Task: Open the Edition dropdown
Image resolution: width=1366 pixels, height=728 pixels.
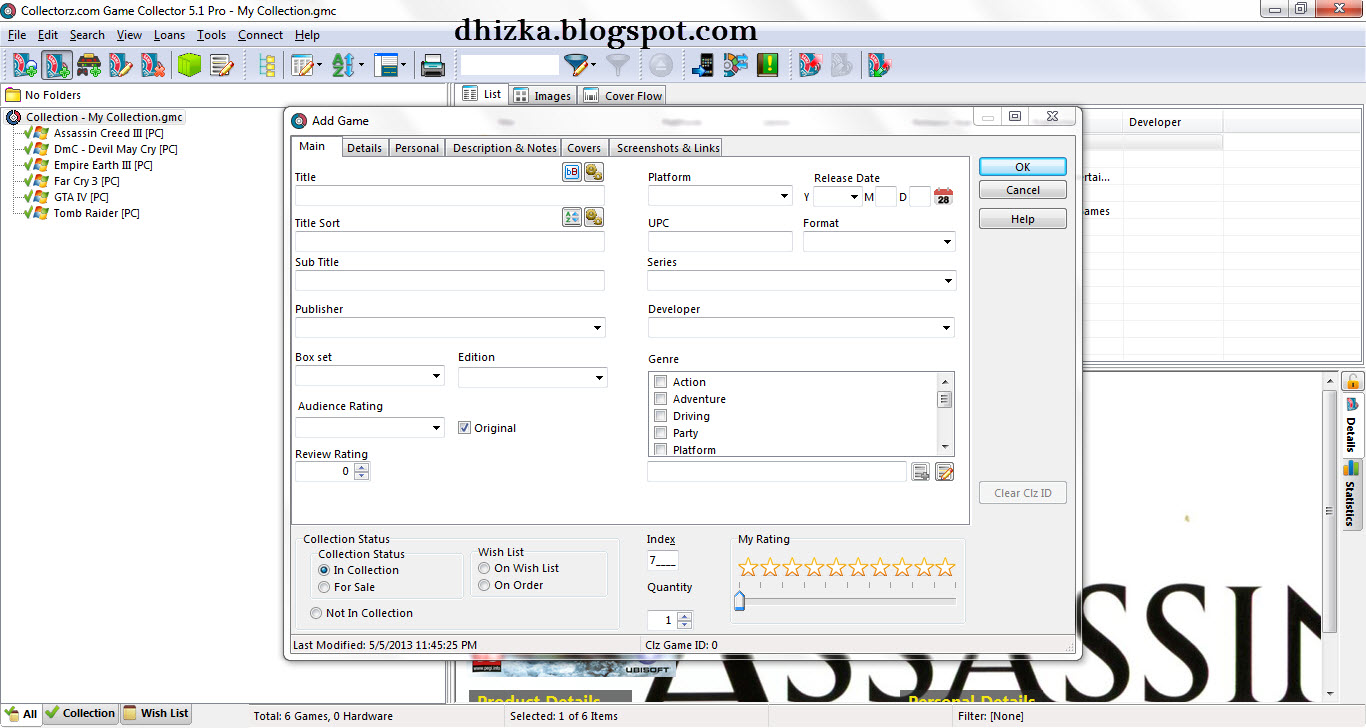Action: point(599,378)
